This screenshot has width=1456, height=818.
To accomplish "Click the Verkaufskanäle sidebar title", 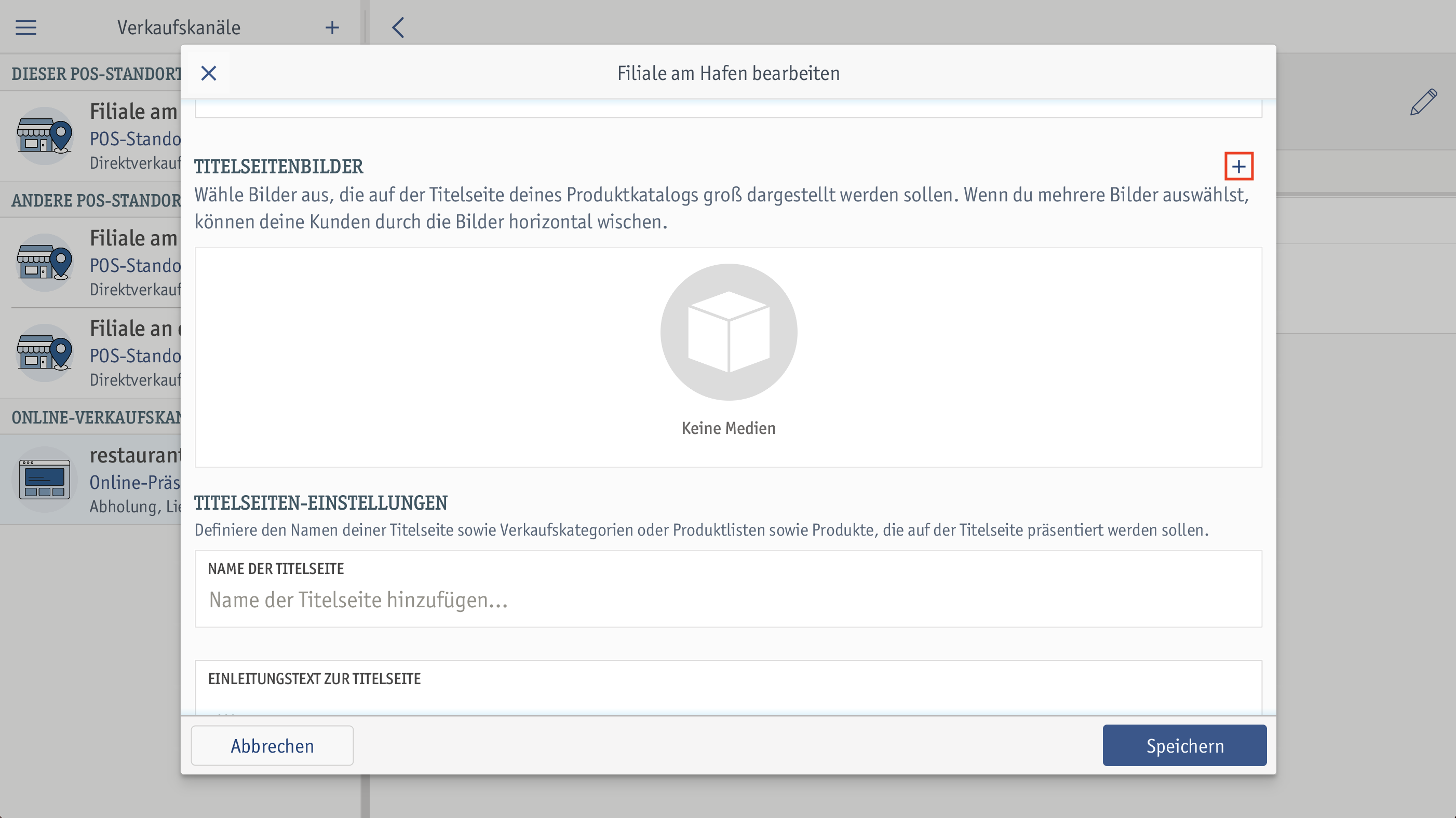I will [179, 27].
